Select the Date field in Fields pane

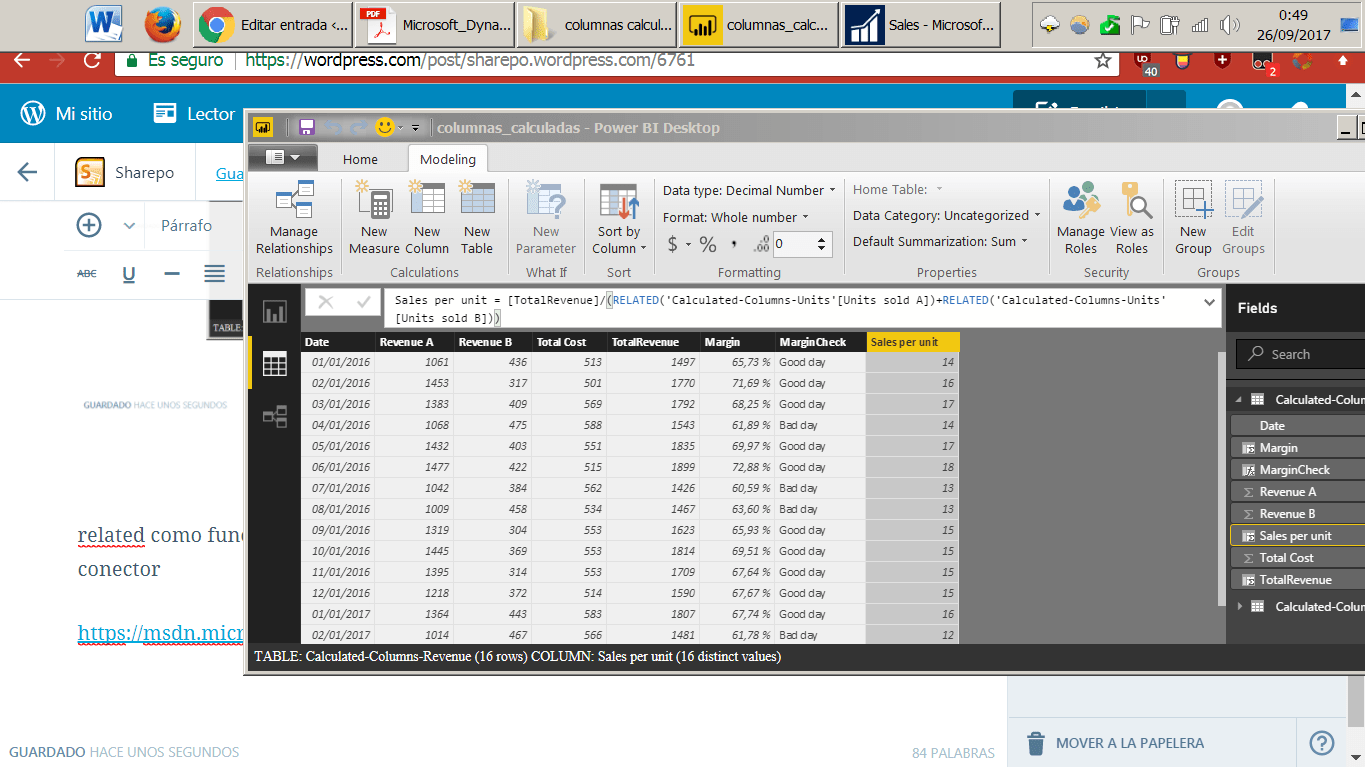1297,426
